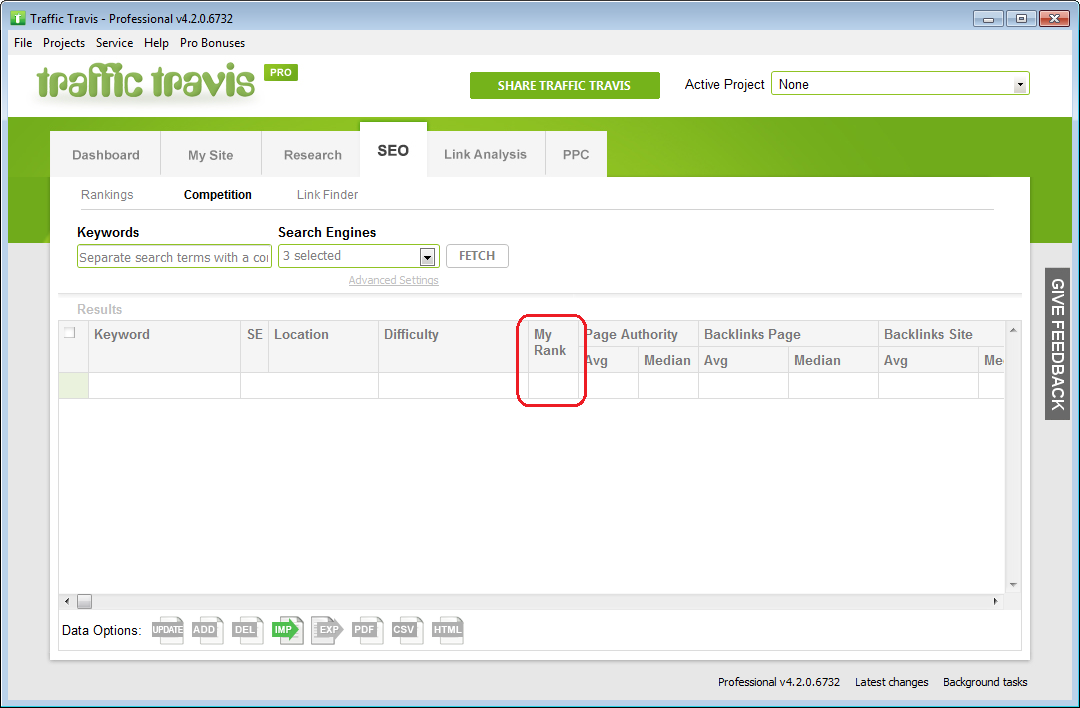The width and height of the screenshot is (1080, 708).
Task: Open the Latest changes link
Action: tap(891, 682)
